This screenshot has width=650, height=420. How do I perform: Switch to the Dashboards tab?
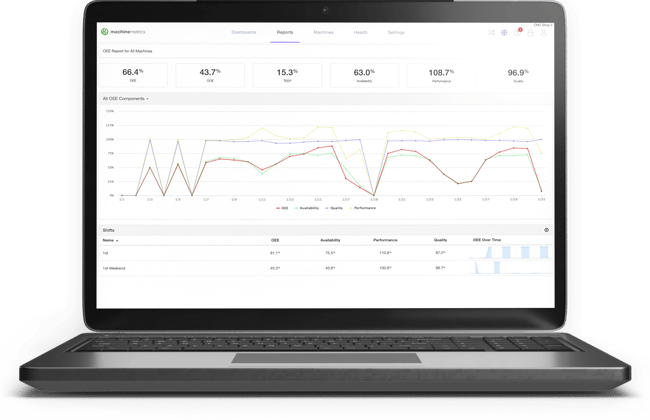(244, 32)
